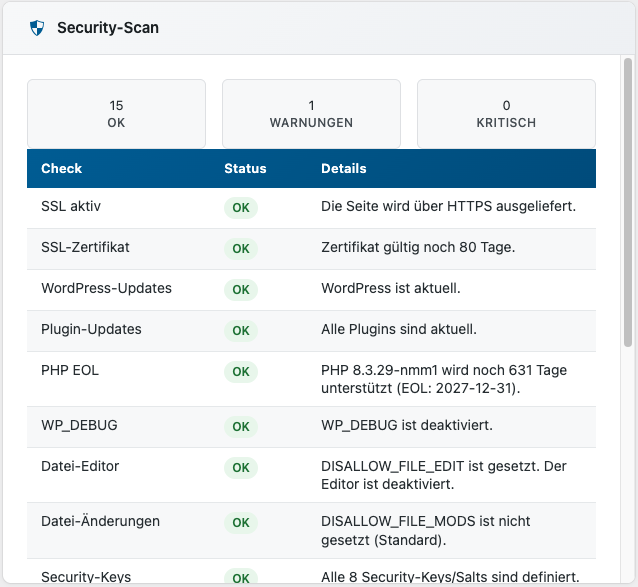Click the Status column header

pos(245,169)
